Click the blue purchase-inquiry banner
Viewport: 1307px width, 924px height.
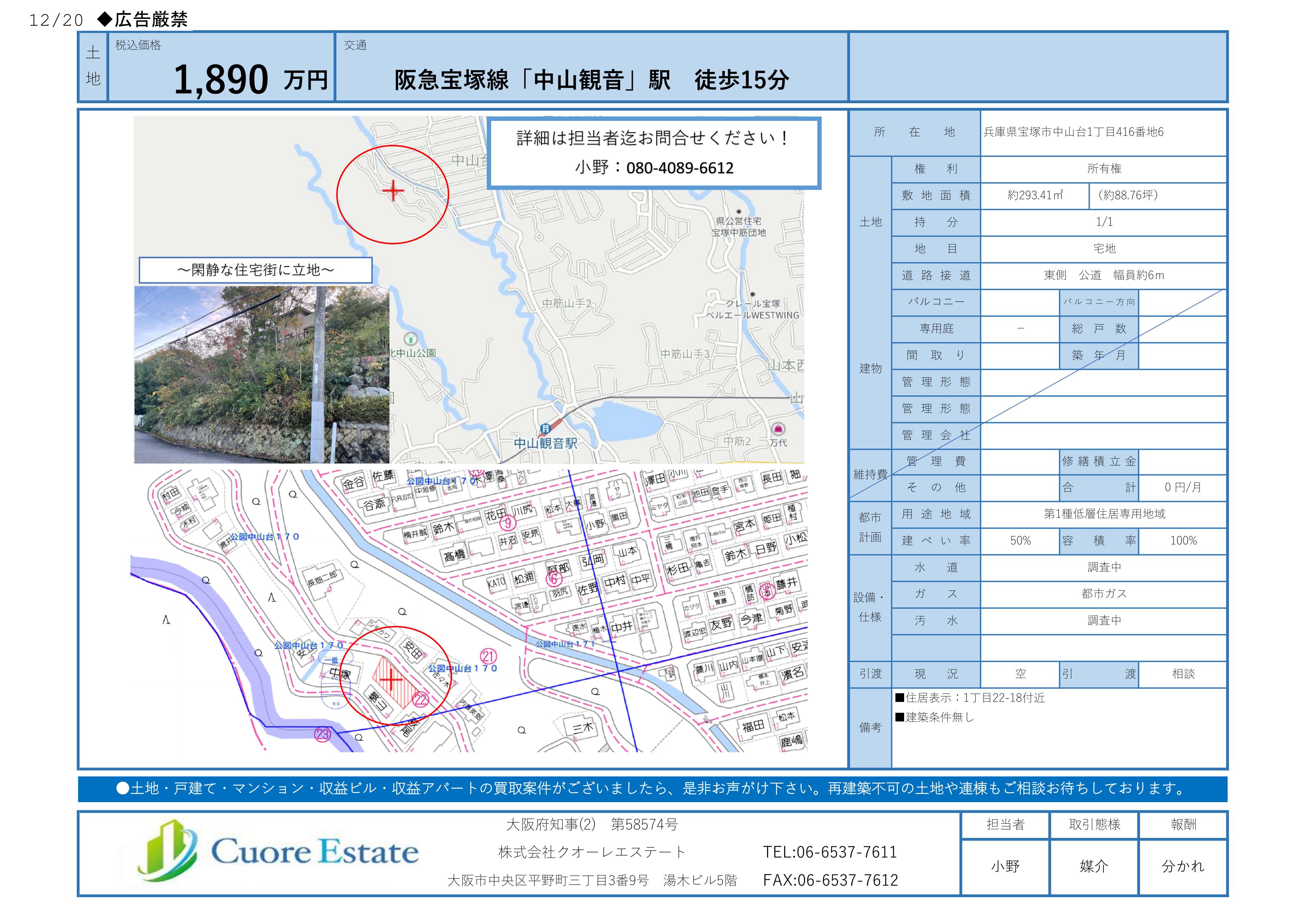652,789
